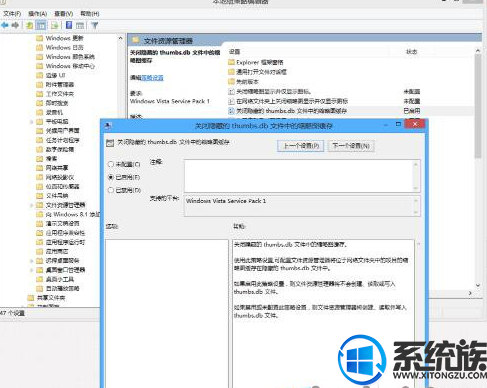Open the 操作(A) menu

click(x=37, y=14)
